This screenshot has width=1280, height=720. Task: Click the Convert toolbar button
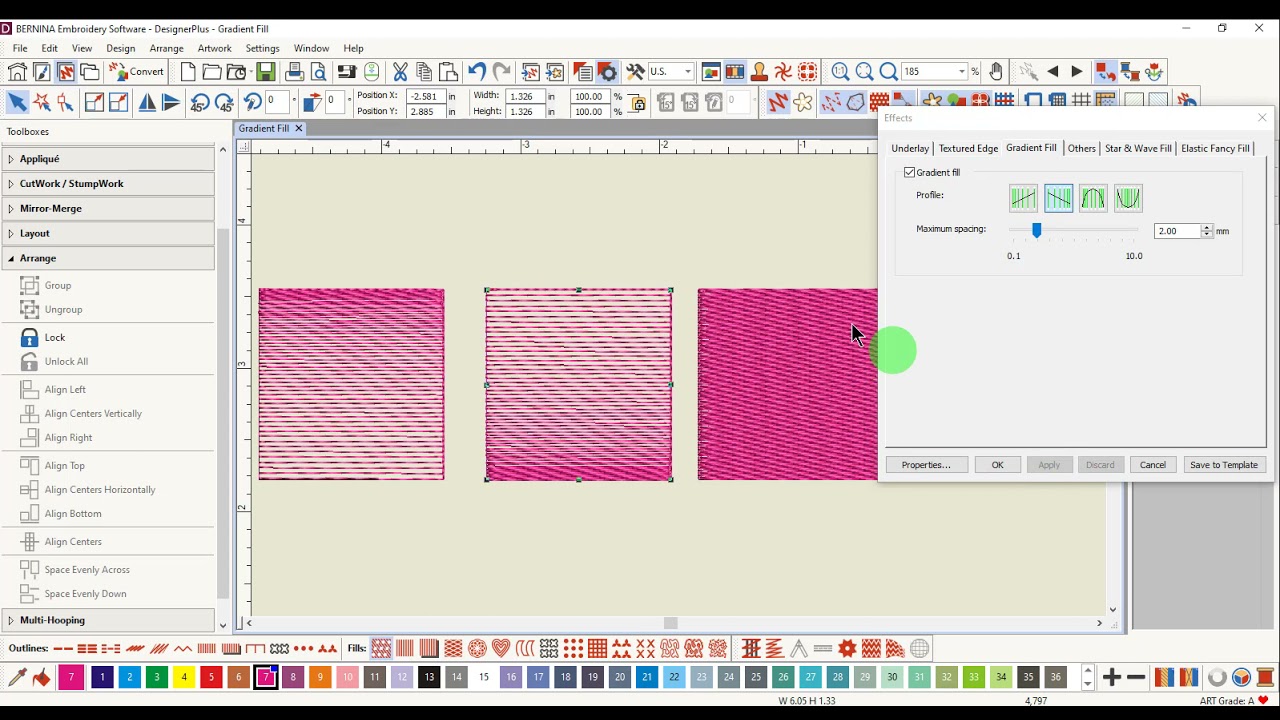(x=137, y=72)
